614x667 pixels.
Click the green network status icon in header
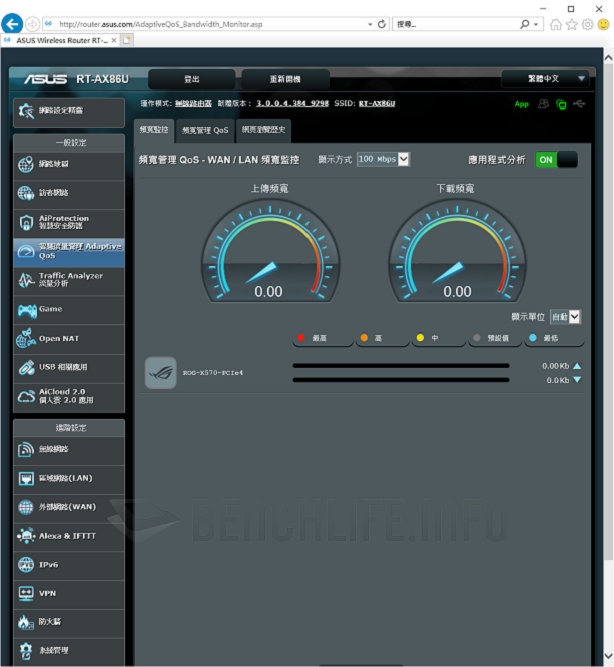pyautogui.click(x=561, y=104)
